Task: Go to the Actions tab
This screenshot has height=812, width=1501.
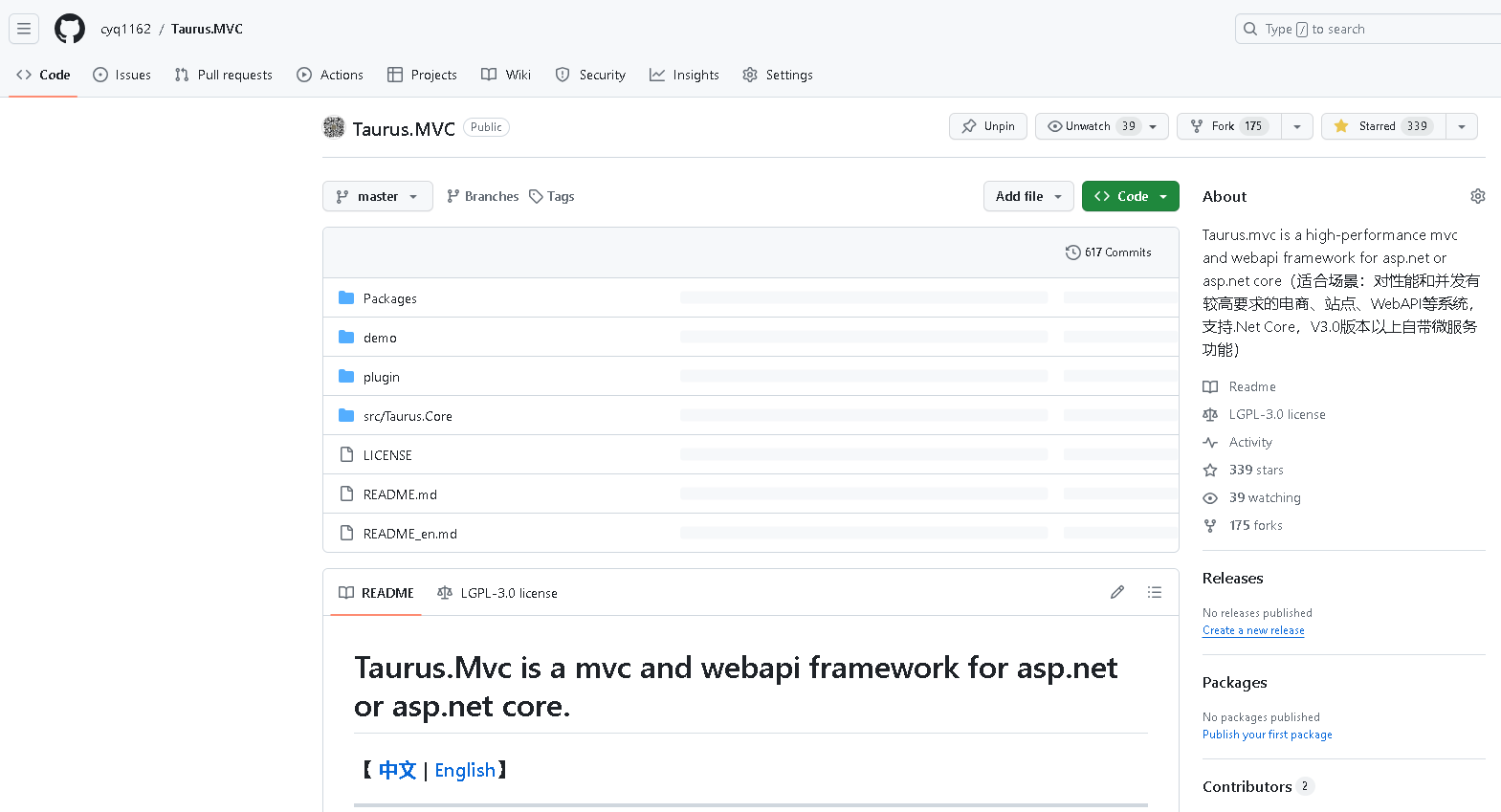Action: 330,75
